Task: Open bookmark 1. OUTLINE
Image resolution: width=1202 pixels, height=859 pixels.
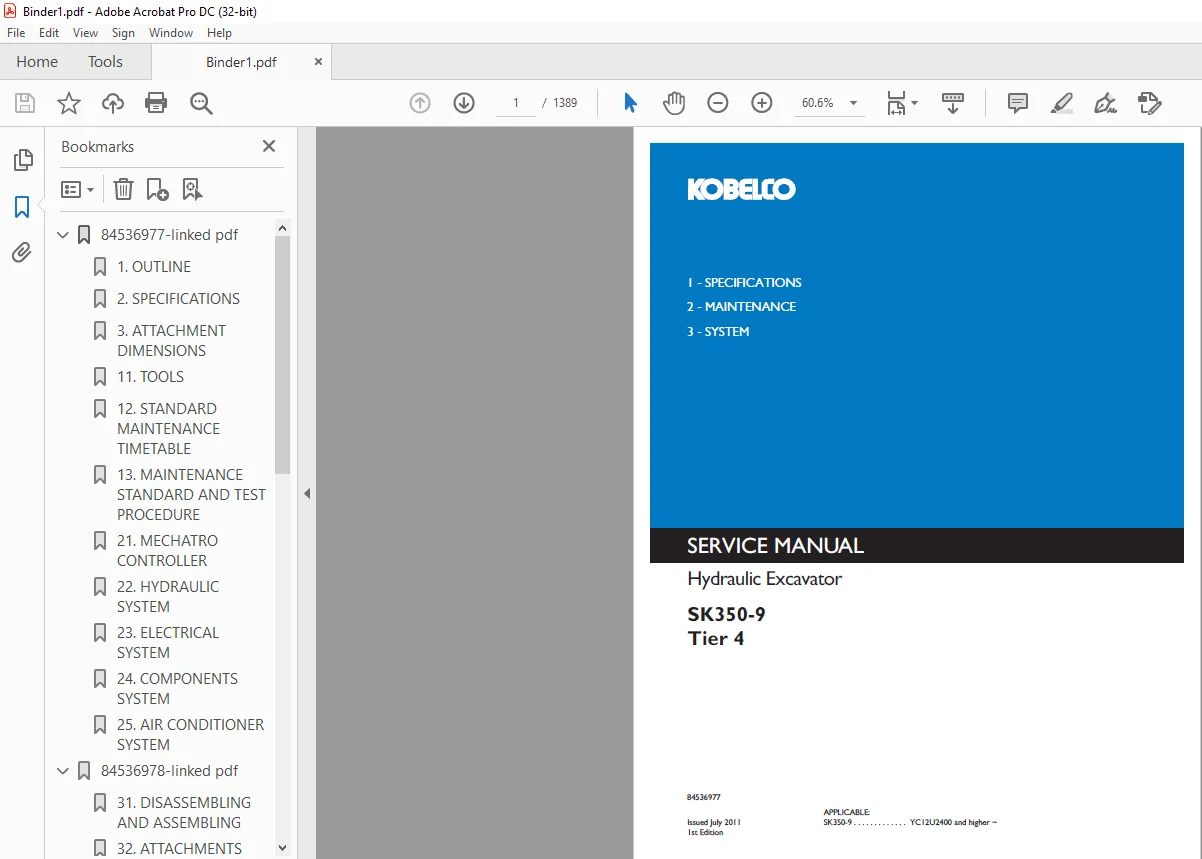Action: click(x=154, y=267)
